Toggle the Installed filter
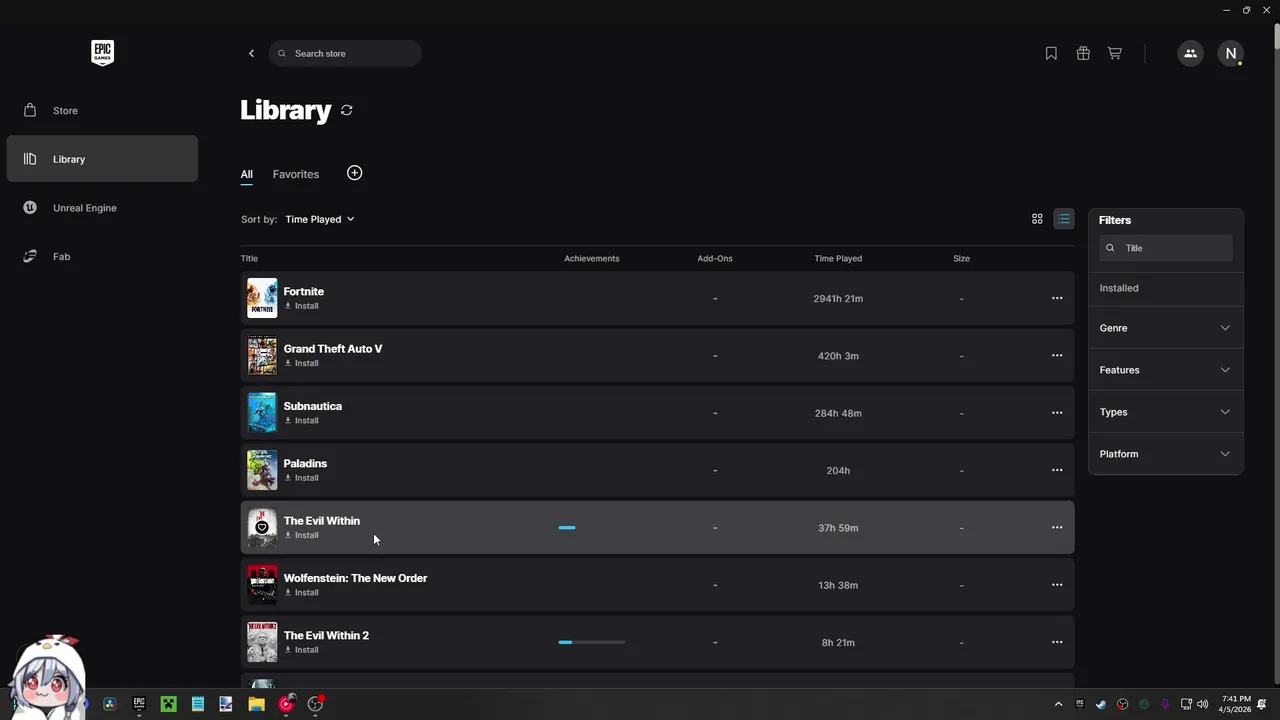Image resolution: width=1280 pixels, height=720 pixels. 1119,288
